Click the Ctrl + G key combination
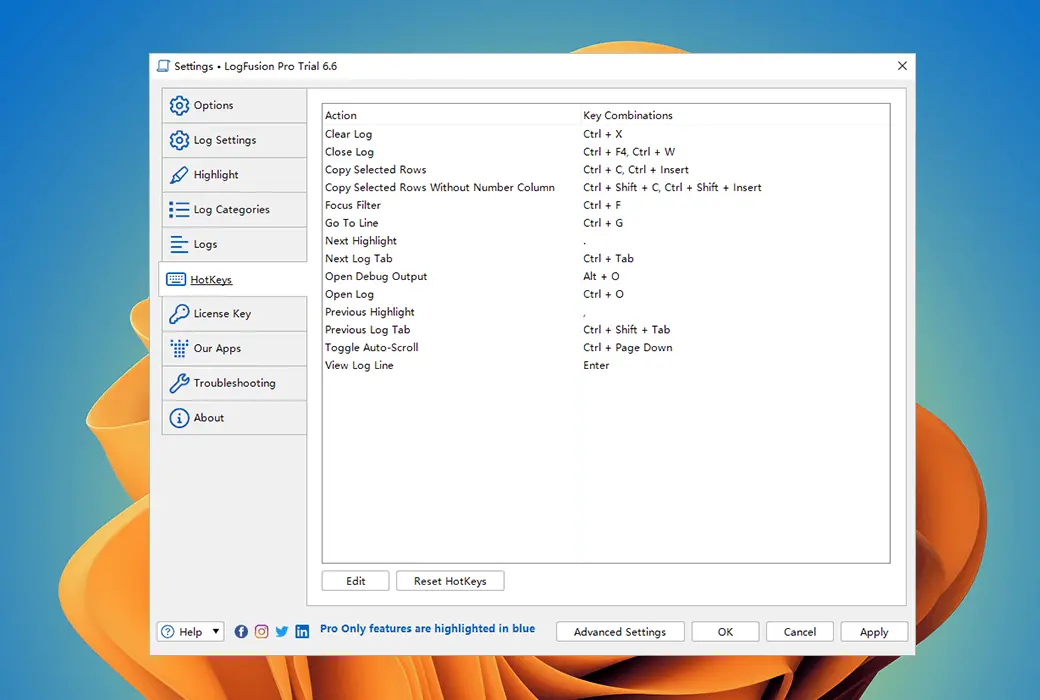Screen dimensions: 1040x700 [x=603, y=223]
